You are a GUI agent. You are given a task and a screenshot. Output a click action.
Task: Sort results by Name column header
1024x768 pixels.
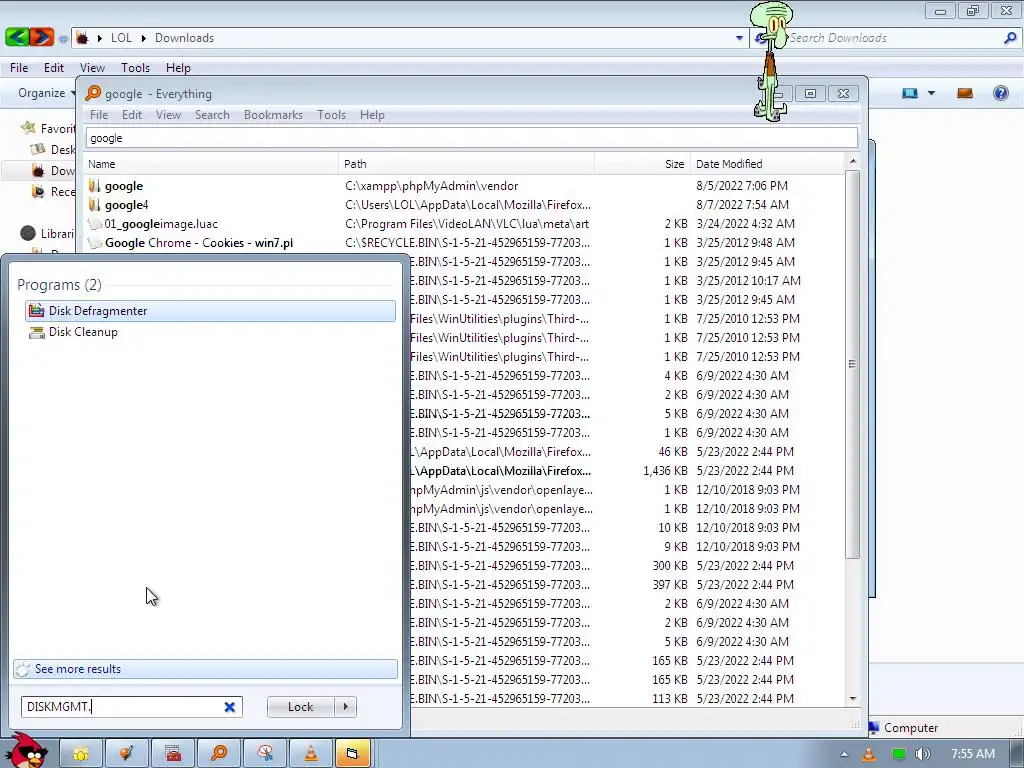(211, 164)
